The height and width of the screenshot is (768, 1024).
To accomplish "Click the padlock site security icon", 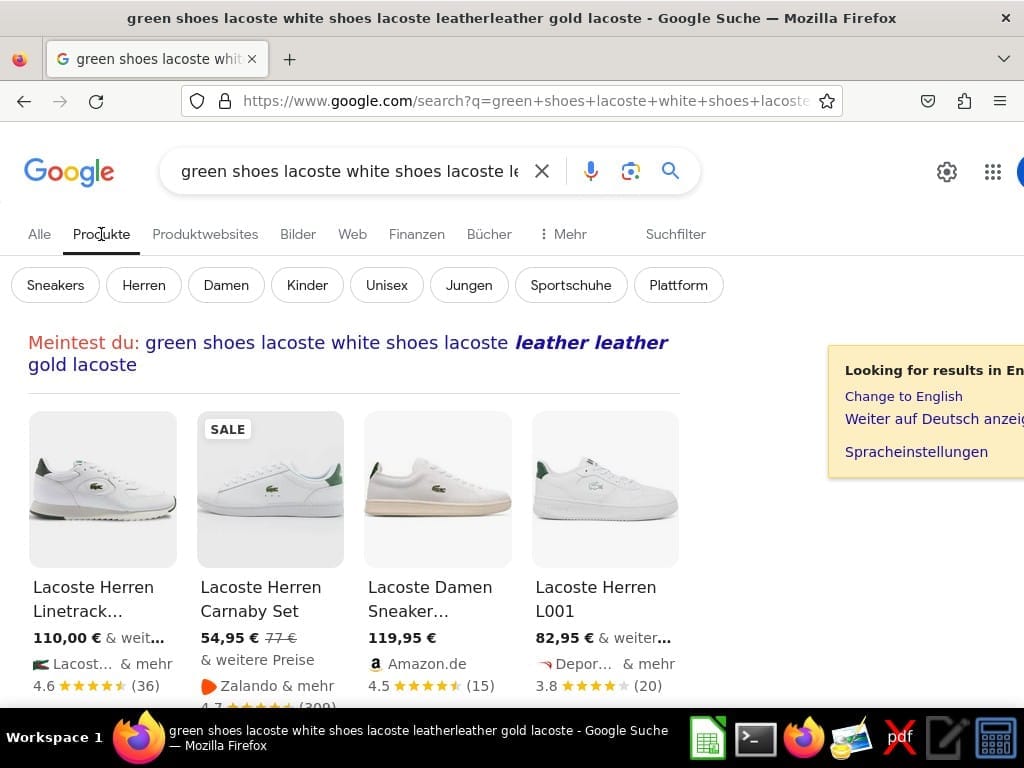I will (225, 101).
